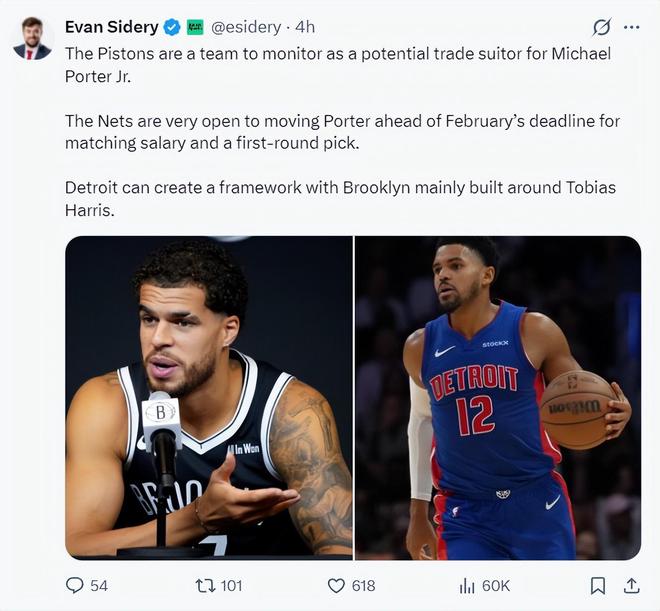The height and width of the screenshot is (611, 660).
Task: Click the Evan Sidery display name
Action: [x=112, y=27]
